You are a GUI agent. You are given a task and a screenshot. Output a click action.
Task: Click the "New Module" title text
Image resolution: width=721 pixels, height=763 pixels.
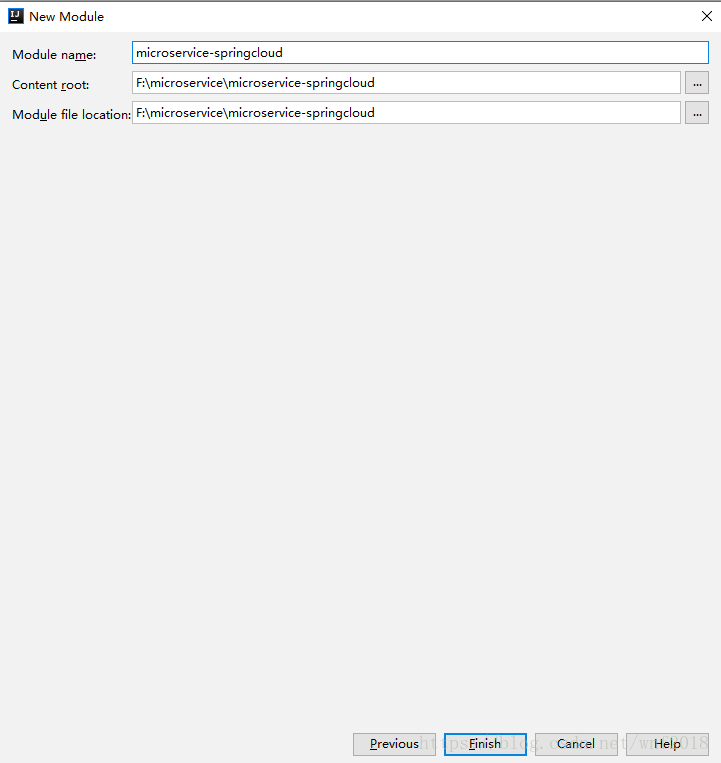tap(66, 17)
